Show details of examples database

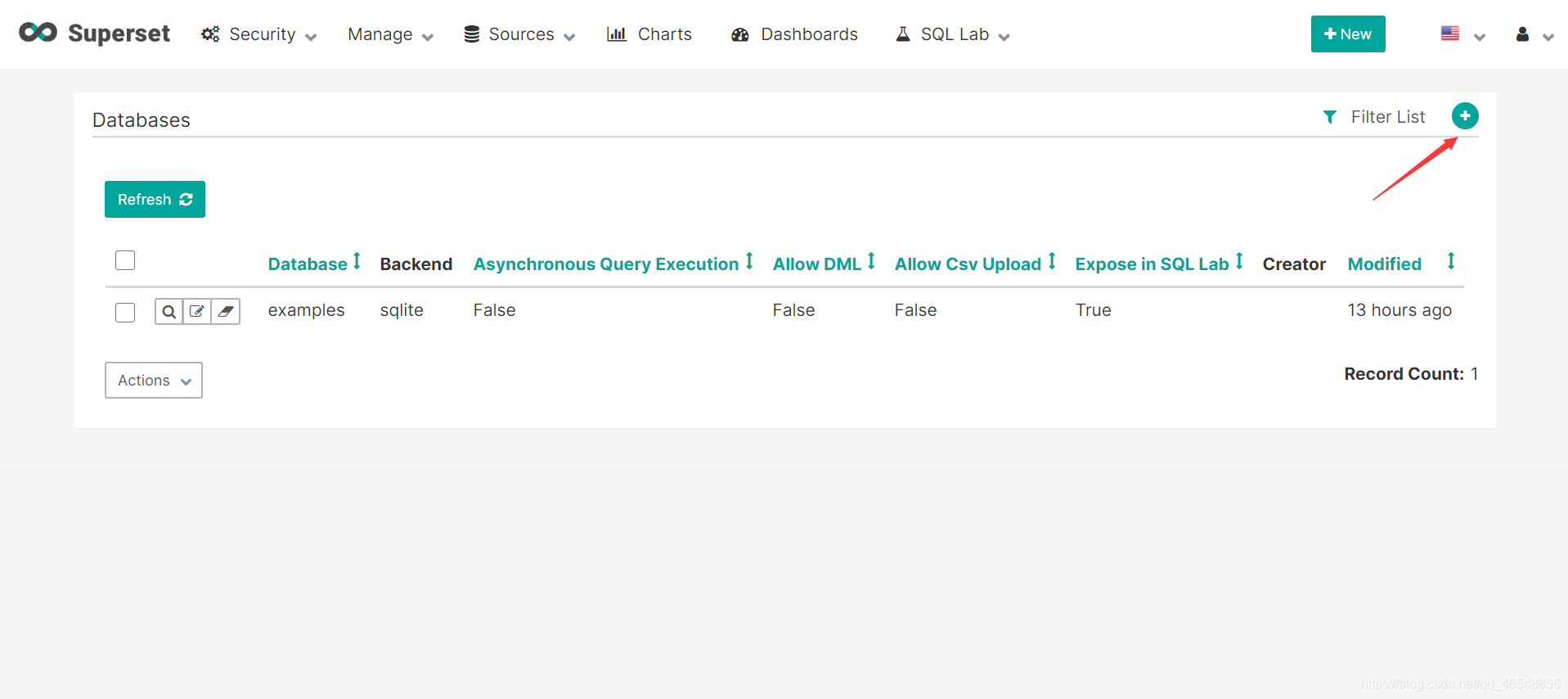pos(168,312)
